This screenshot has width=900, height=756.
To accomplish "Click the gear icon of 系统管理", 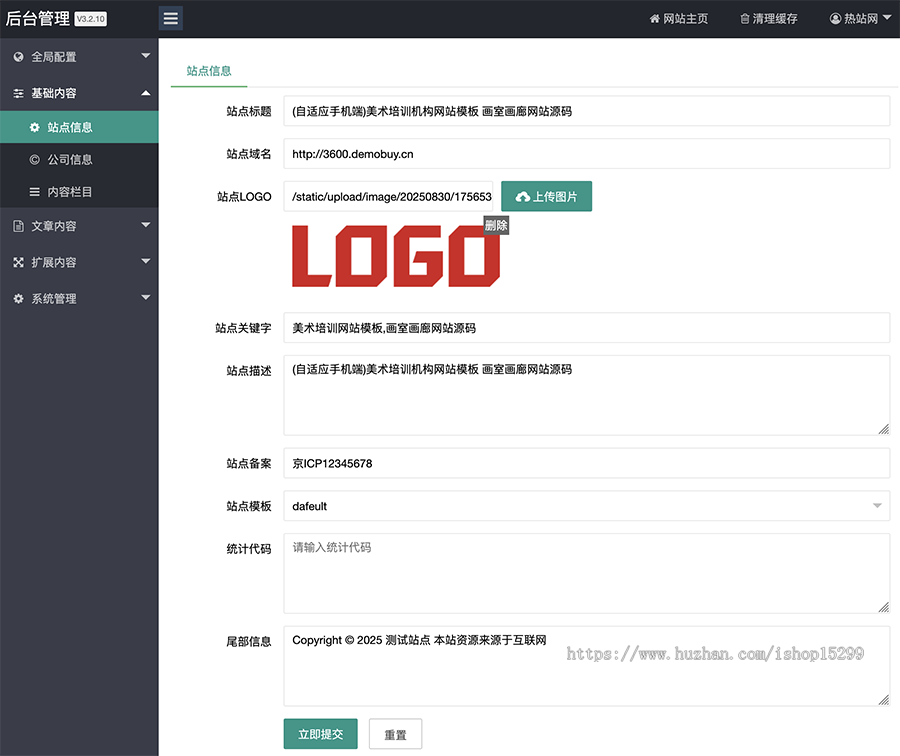I will tap(19, 298).
